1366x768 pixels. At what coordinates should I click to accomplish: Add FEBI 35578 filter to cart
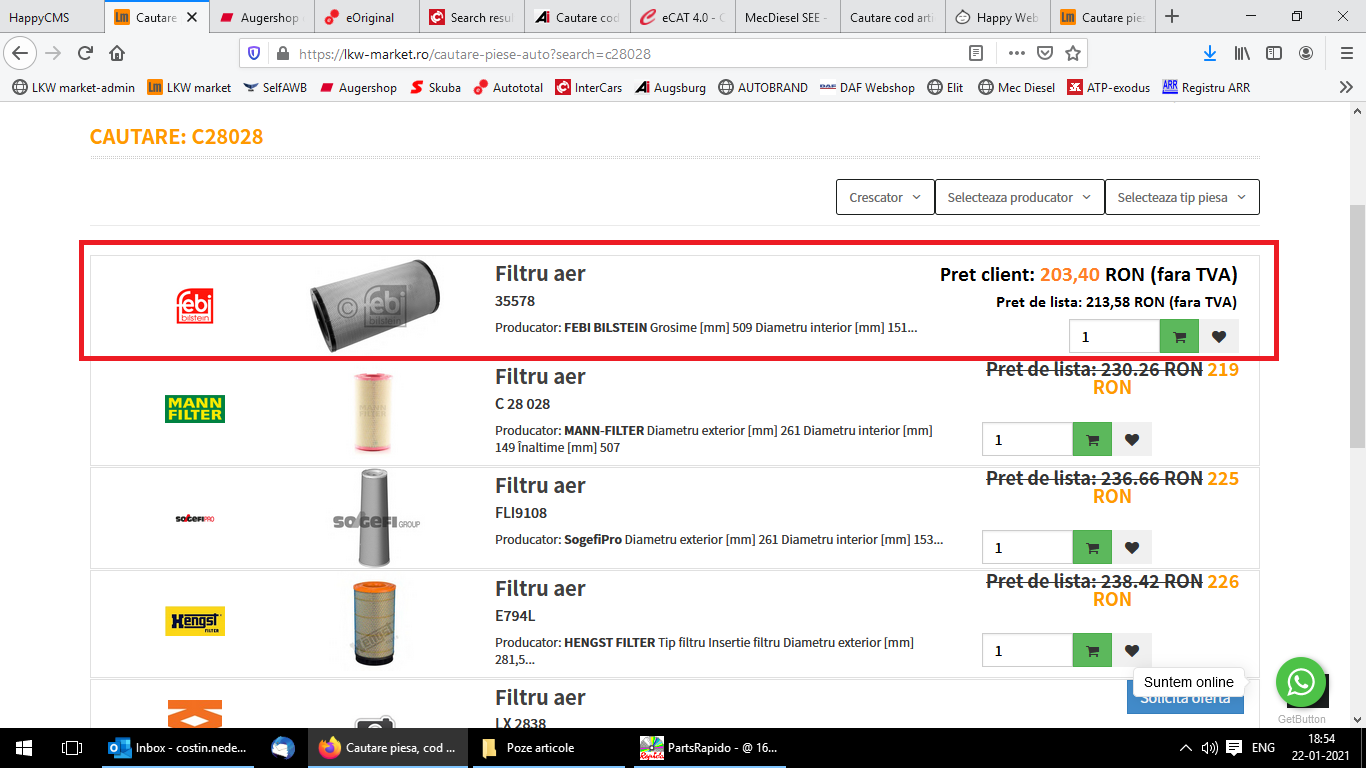(1179, 337)
